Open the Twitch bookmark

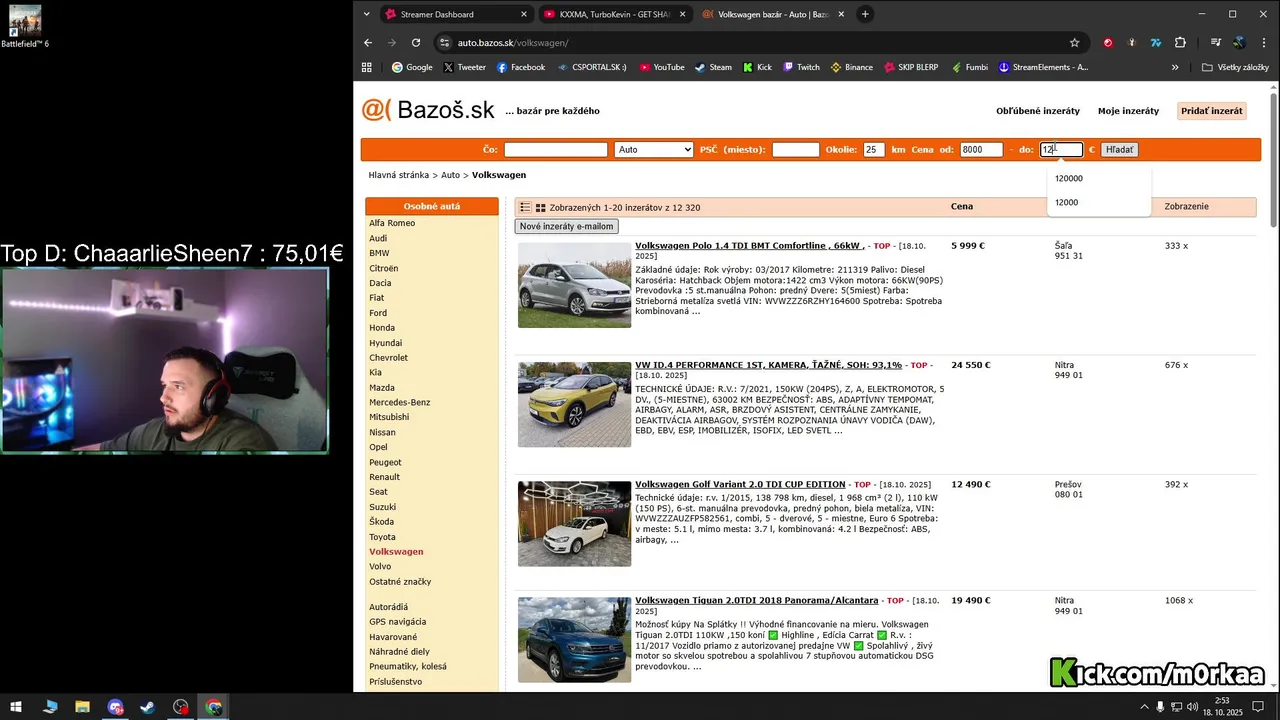801,67
